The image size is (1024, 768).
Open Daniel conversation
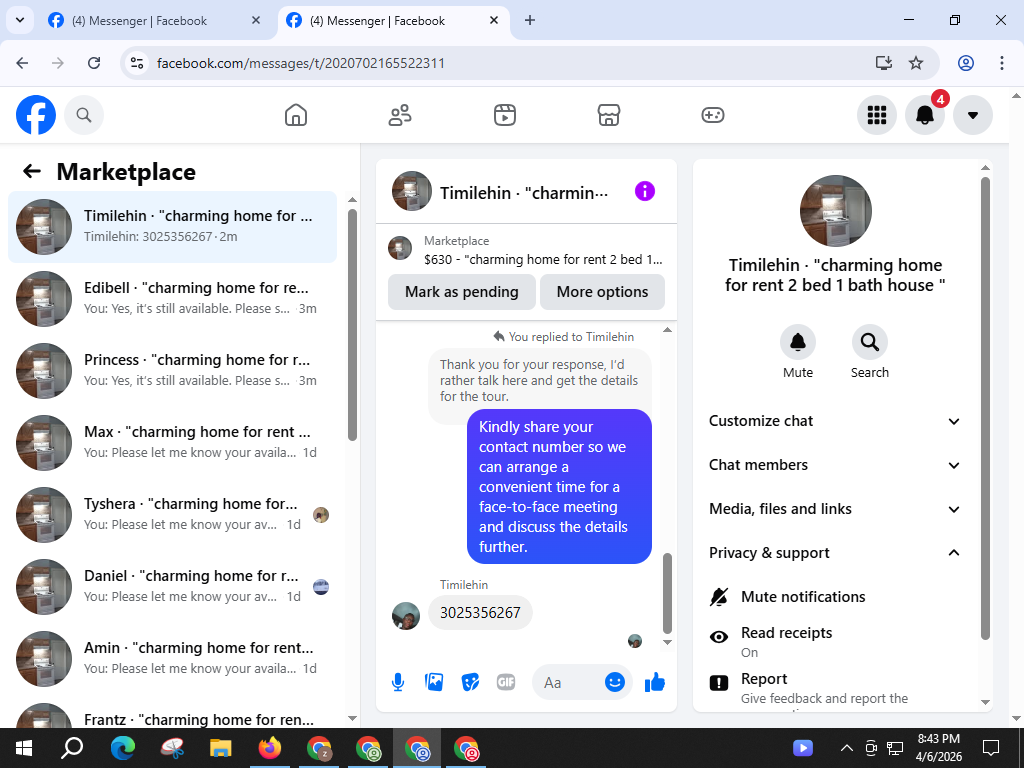pos(172,586)
